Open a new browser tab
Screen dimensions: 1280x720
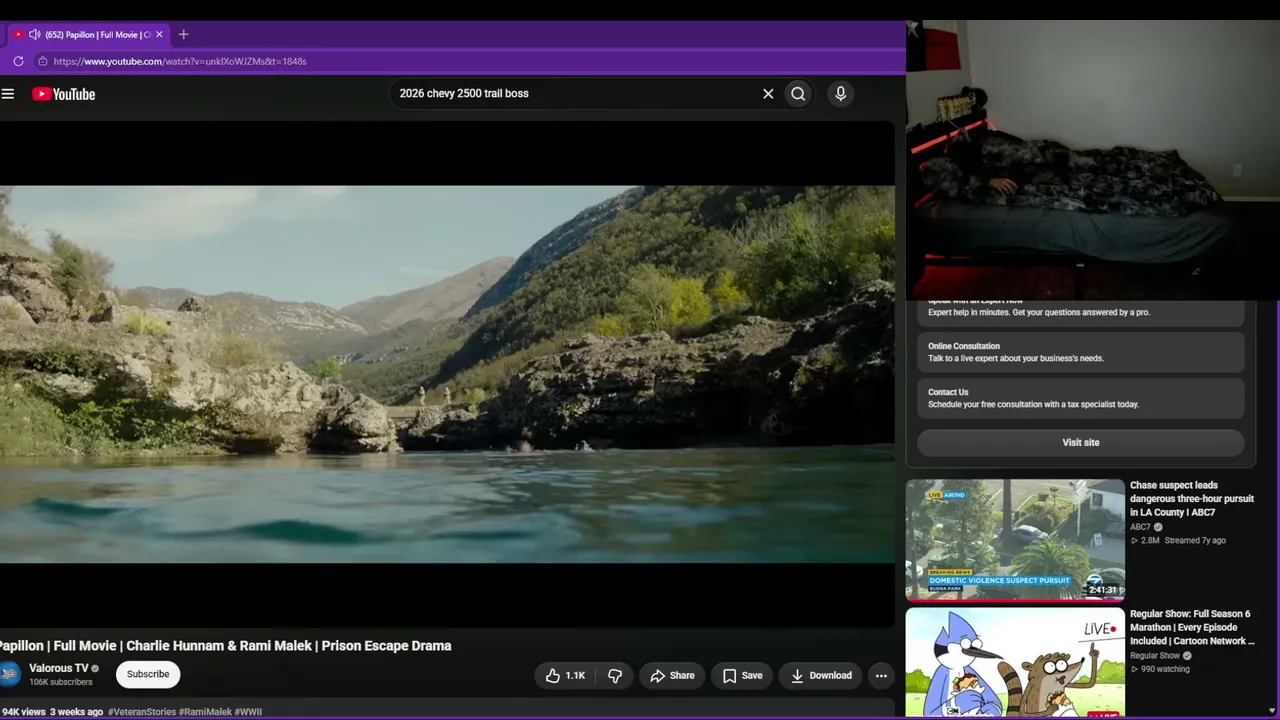pyautogui.click(x=183, y=34)
